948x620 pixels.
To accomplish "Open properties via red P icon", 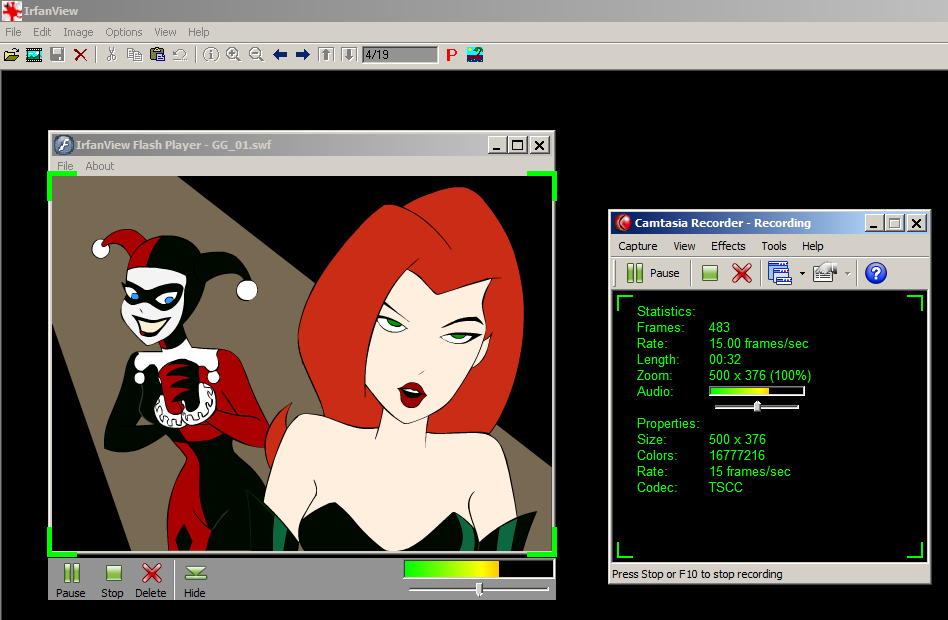I will coord(451,55).
